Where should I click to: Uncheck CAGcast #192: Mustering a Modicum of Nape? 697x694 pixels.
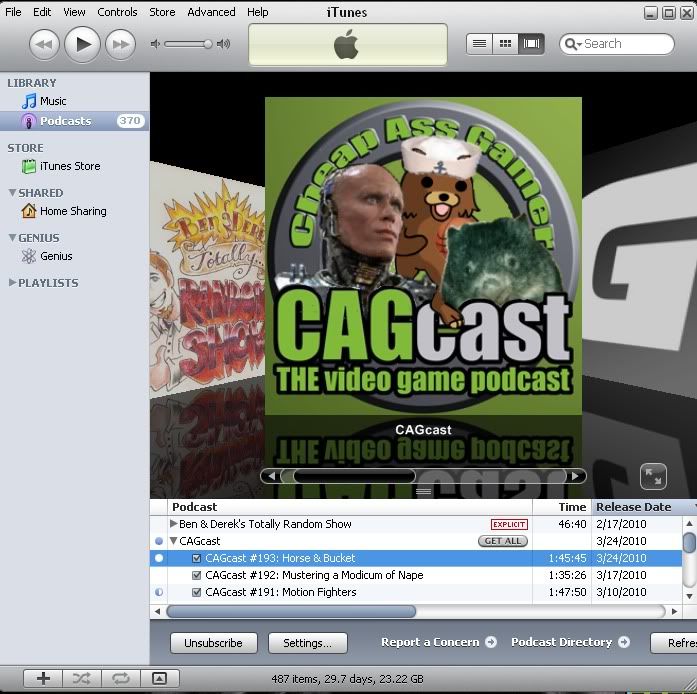[x=196, y=575]
